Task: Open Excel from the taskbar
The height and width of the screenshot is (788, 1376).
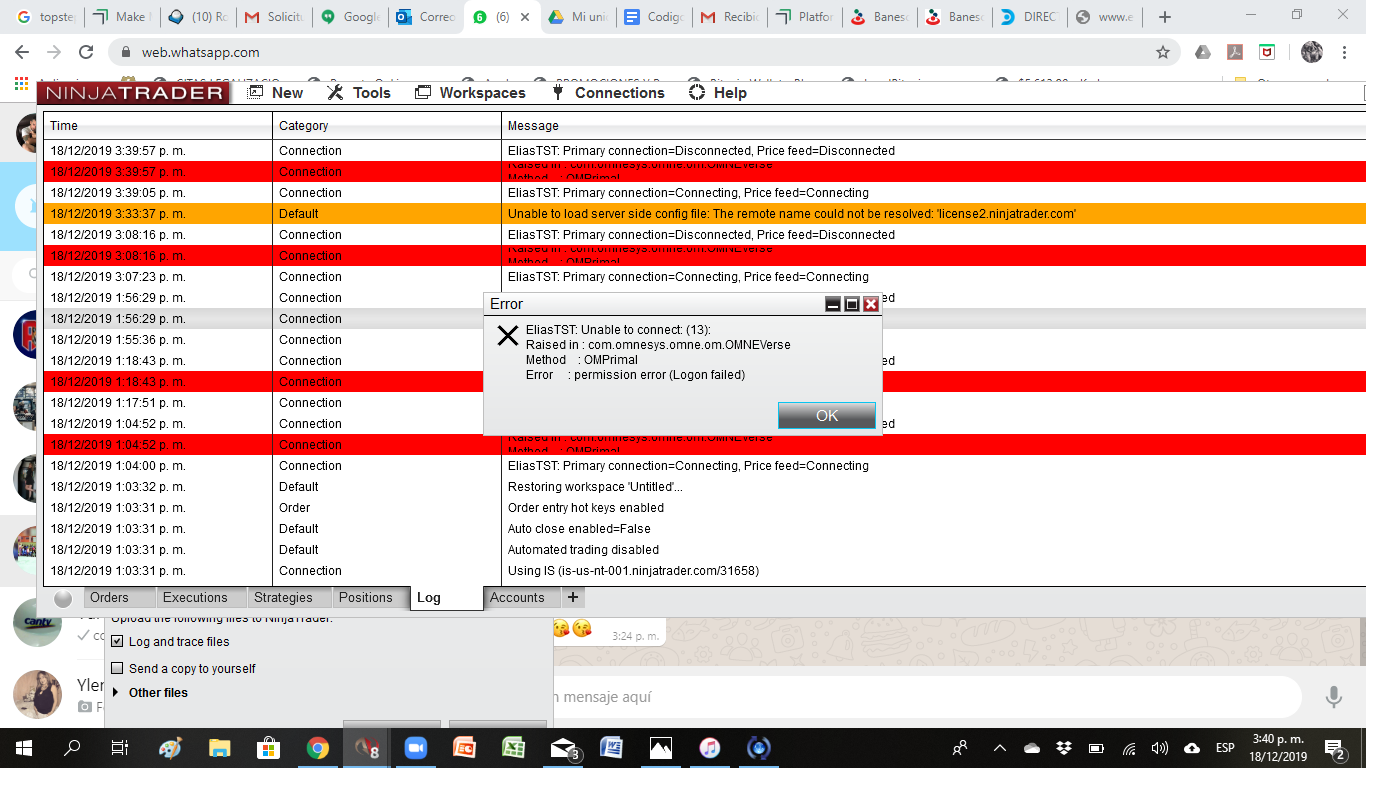Action: tap(513, 748)
